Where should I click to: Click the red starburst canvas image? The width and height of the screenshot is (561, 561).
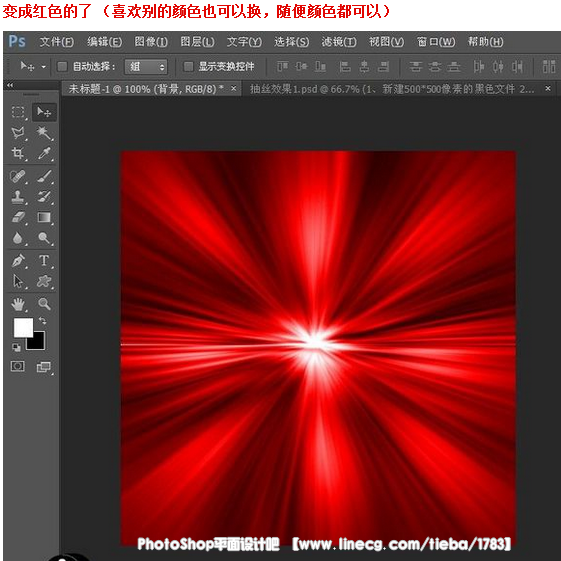318,347
